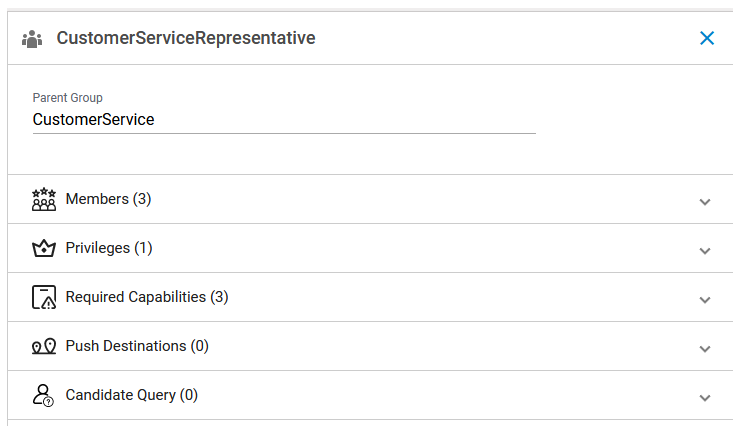Select the Privileges (1) label
This screenshot has height=440, width=753.
(109, 248)
